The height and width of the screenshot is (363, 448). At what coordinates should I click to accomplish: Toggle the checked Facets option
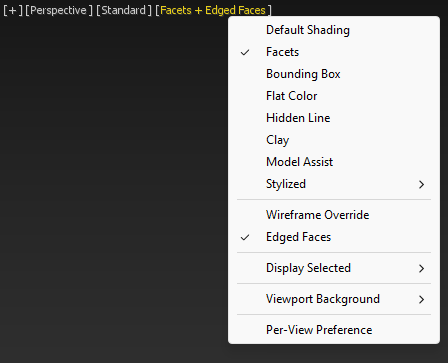tap(334, 52)
